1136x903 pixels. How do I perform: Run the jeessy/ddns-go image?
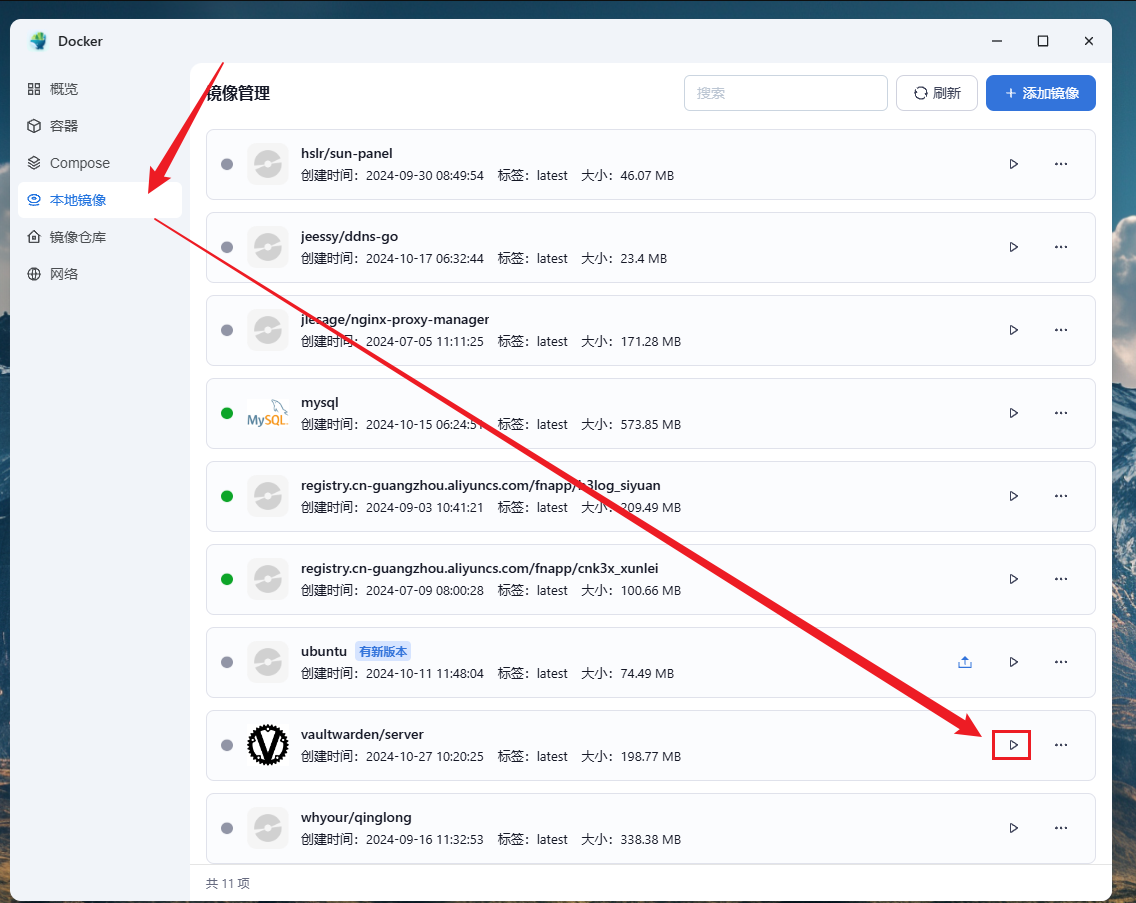point(1013,247)
